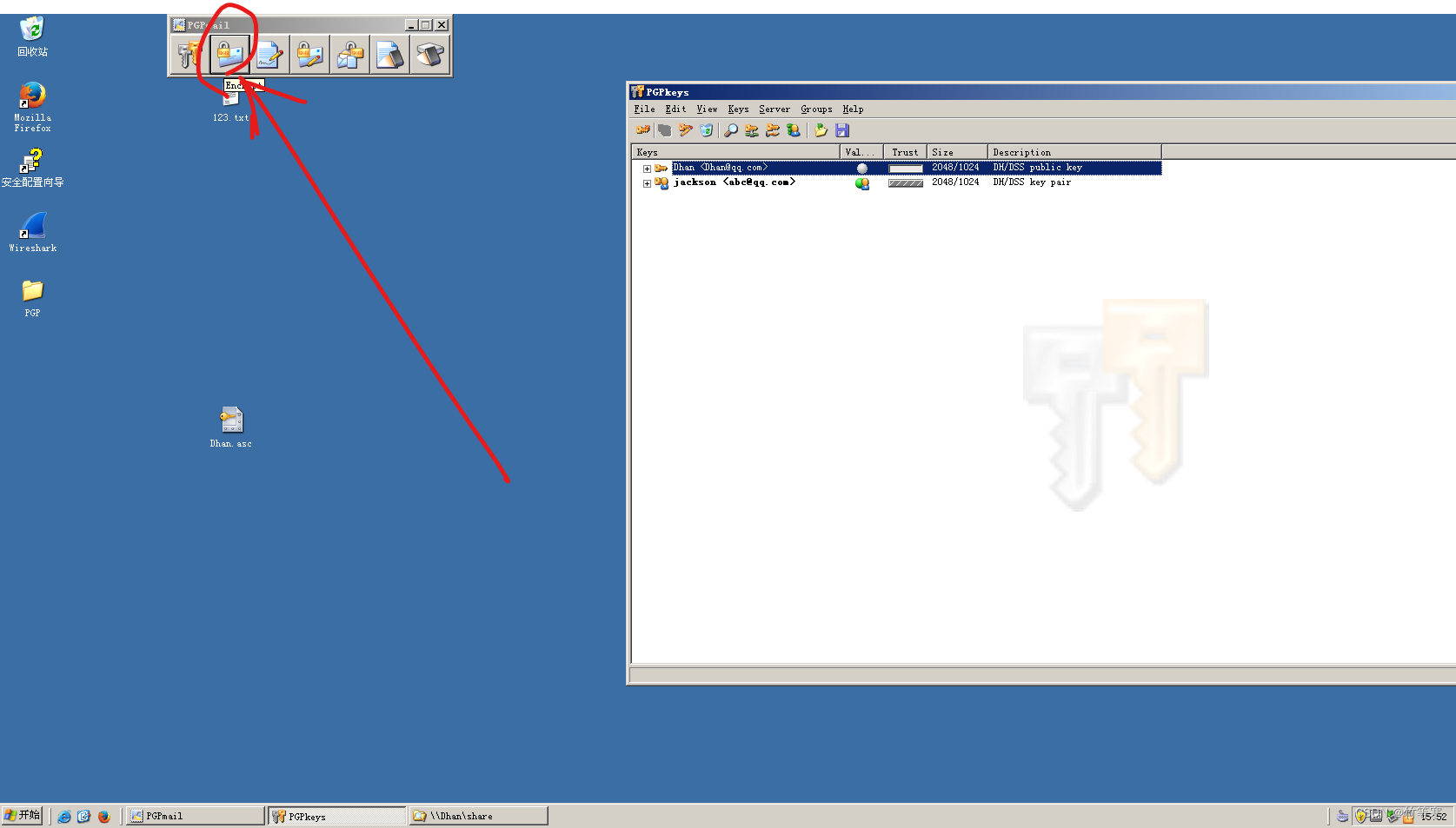Select the PGP folder on desktop
This screenshot has height=828, width=1456.
(x=32, y=297)
